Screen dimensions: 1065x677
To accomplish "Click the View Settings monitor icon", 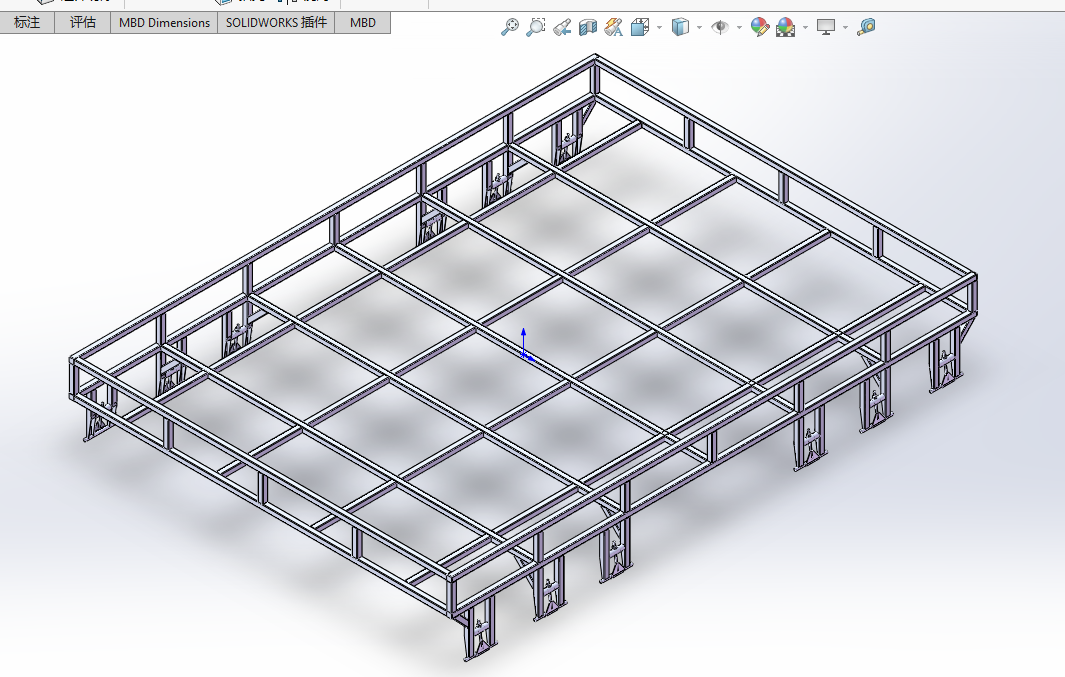I will pos(826,28).
